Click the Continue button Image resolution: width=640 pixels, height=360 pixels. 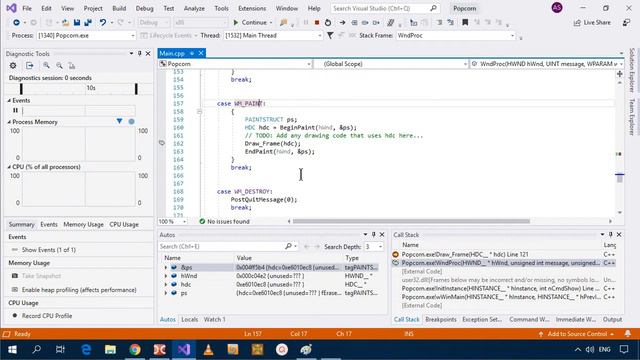pyautogui.click(x=250, y=23)
